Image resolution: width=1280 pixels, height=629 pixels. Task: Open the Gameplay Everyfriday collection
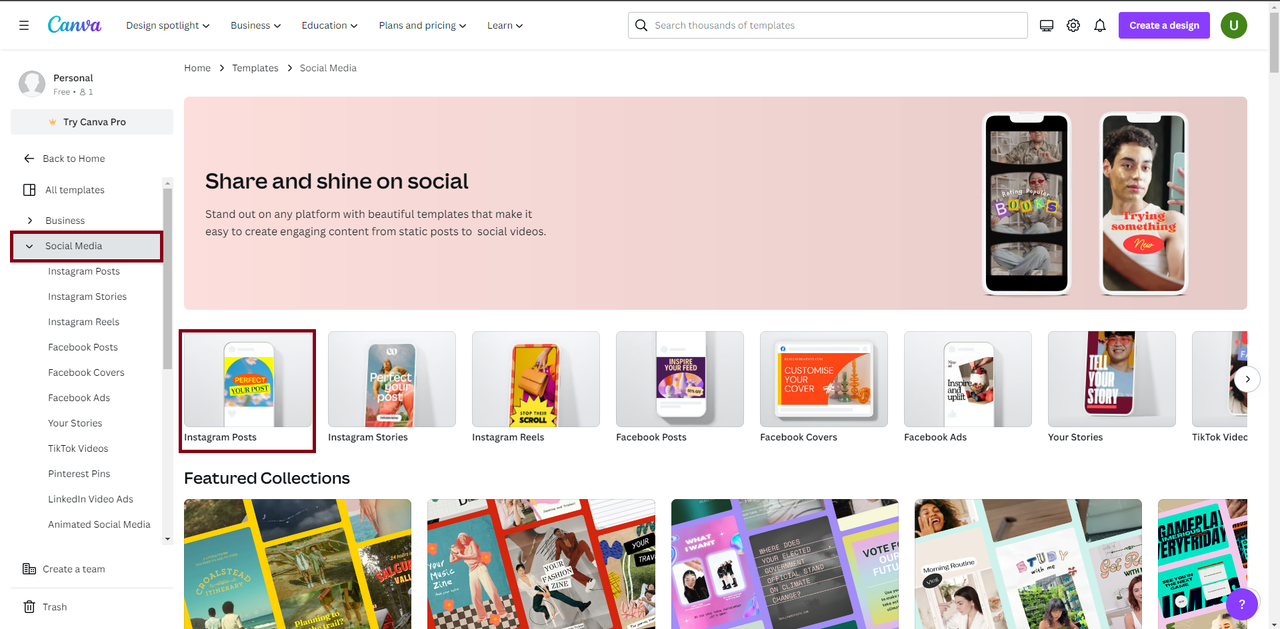click(1202, 564)
